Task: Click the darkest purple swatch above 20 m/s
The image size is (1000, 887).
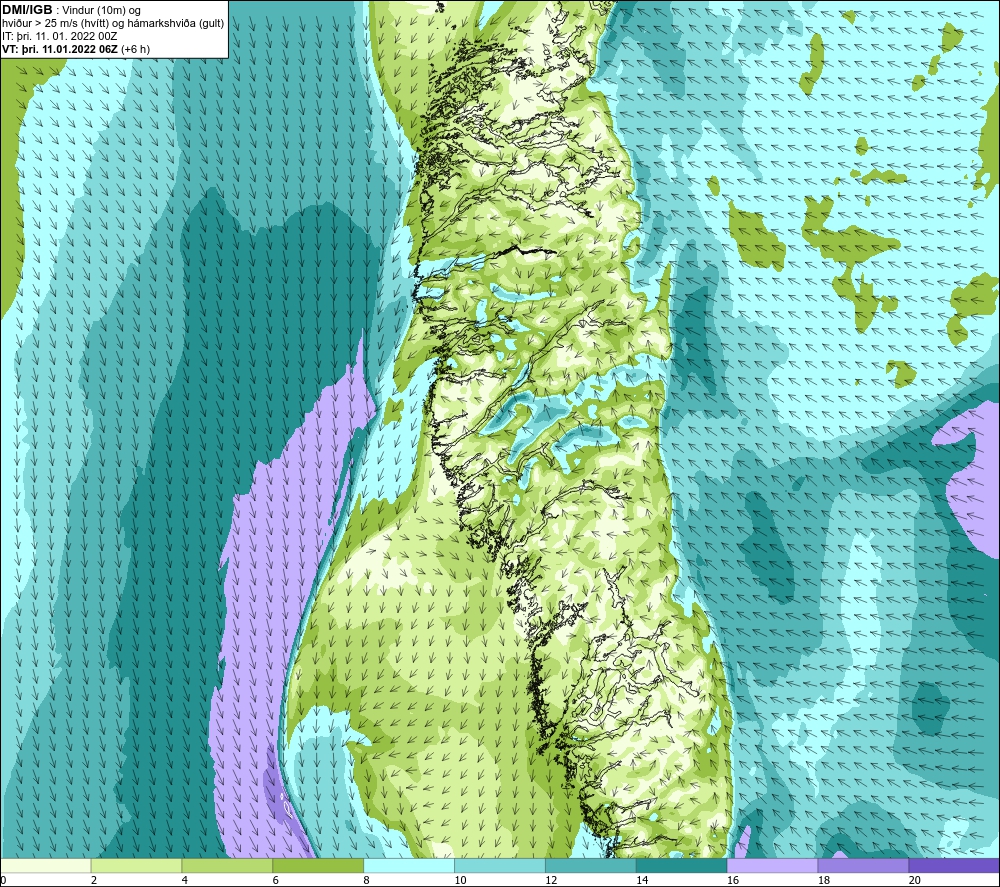Action: 954,866
